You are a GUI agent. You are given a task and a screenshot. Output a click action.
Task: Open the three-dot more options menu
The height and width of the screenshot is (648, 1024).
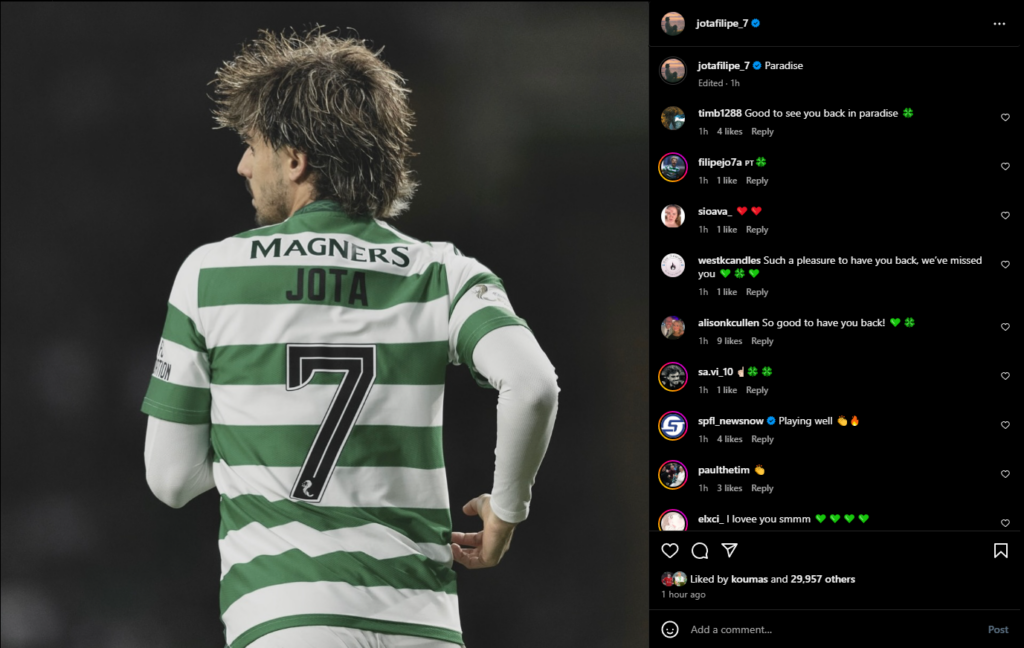click(x=999, y=24)
